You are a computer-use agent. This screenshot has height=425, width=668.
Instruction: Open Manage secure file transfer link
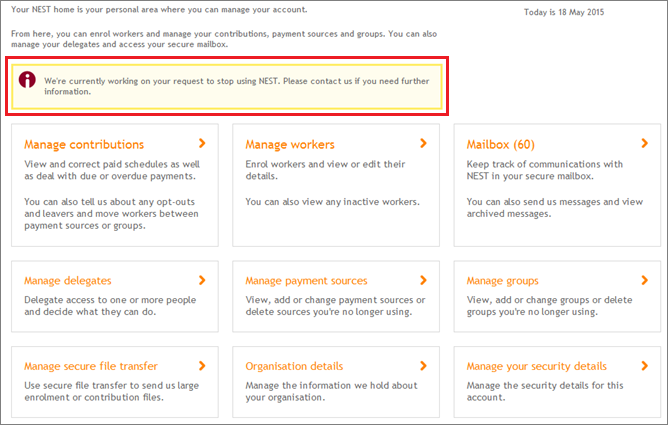(x=91, y=366)
